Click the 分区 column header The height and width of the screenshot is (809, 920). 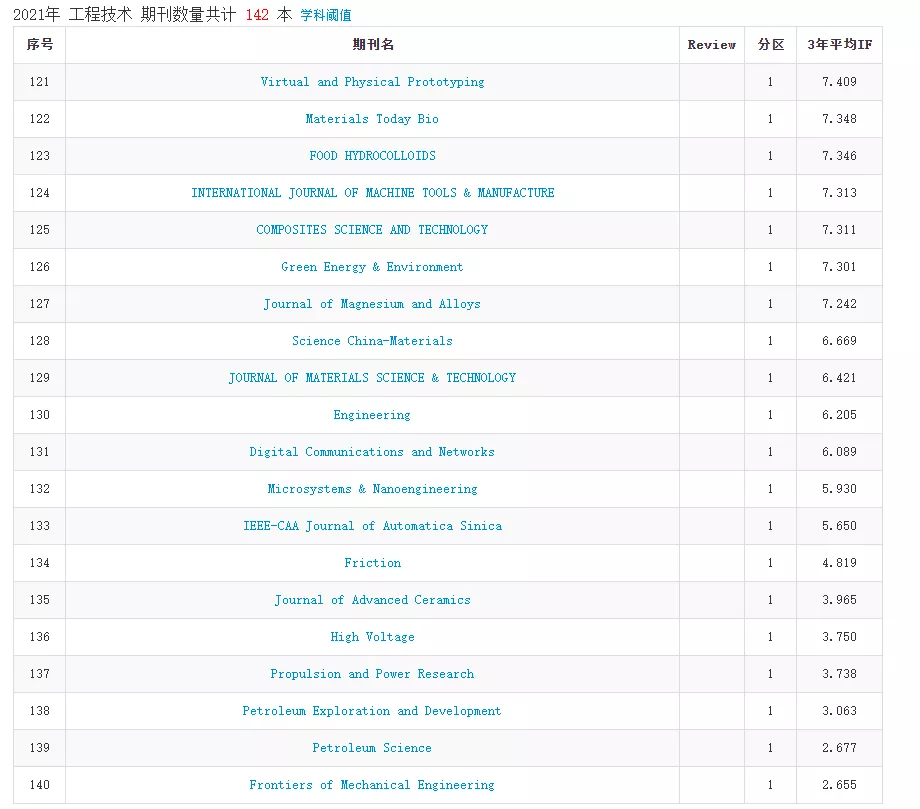(x=770, y=45)
